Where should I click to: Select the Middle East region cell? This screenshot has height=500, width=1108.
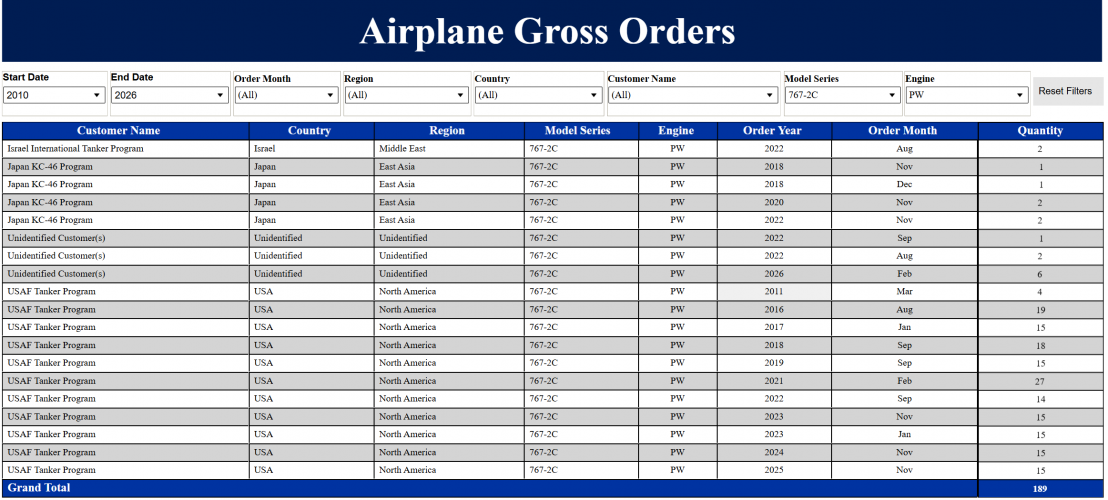click(x=449, y=149)
